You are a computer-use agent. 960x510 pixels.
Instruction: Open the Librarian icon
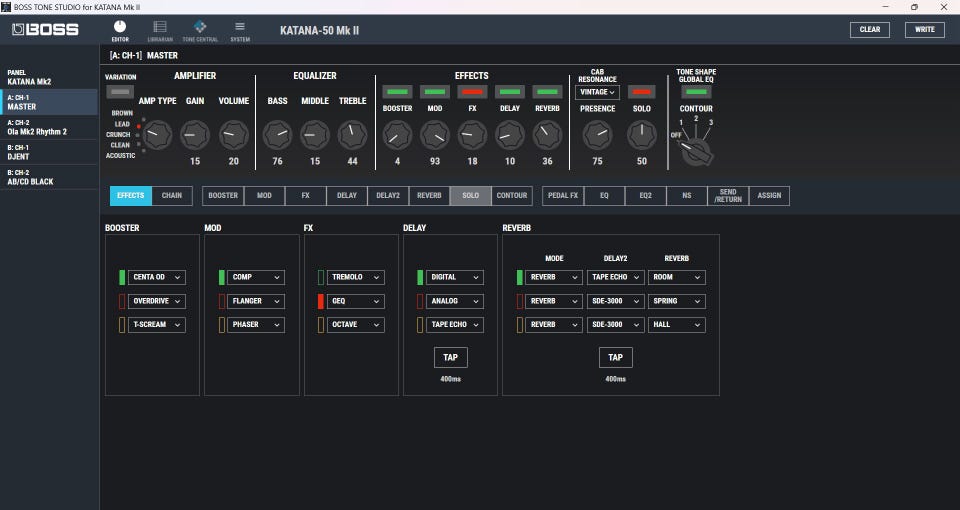pos(160,29)
